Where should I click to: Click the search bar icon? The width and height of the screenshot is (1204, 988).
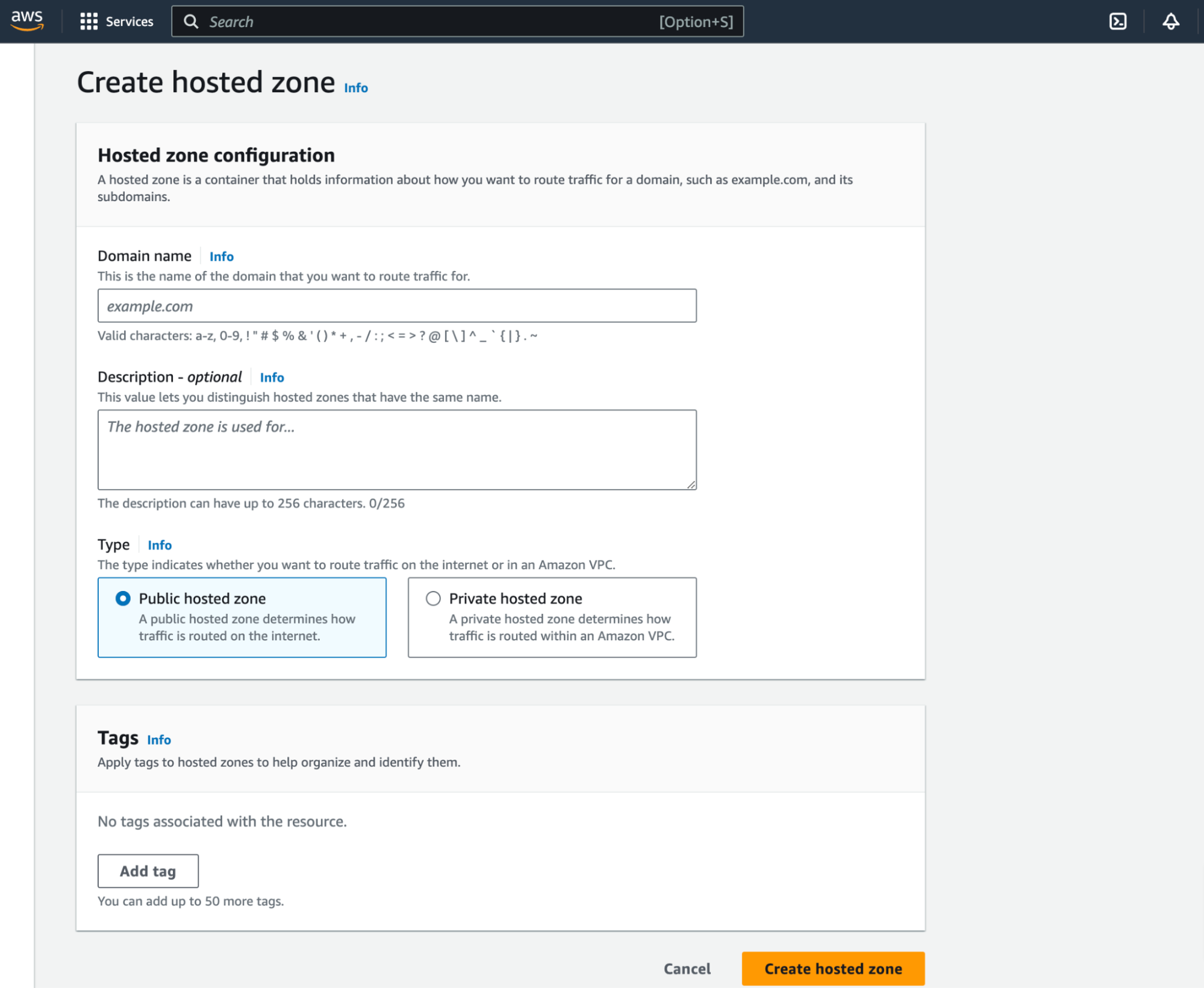(192, 21)
